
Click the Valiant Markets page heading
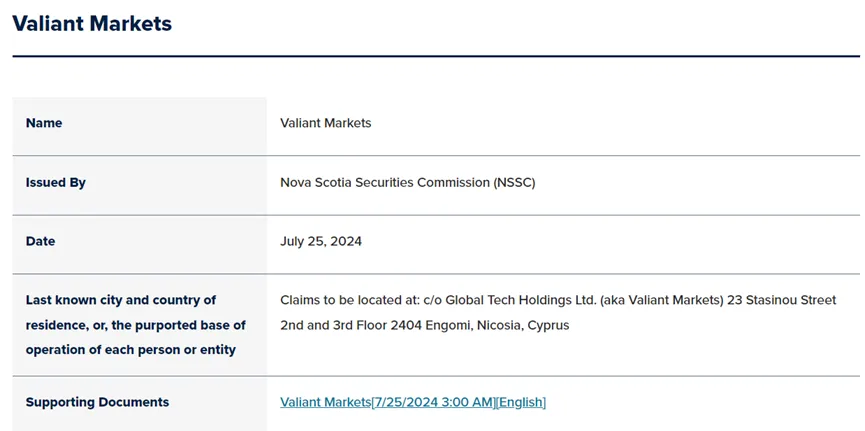92,23
